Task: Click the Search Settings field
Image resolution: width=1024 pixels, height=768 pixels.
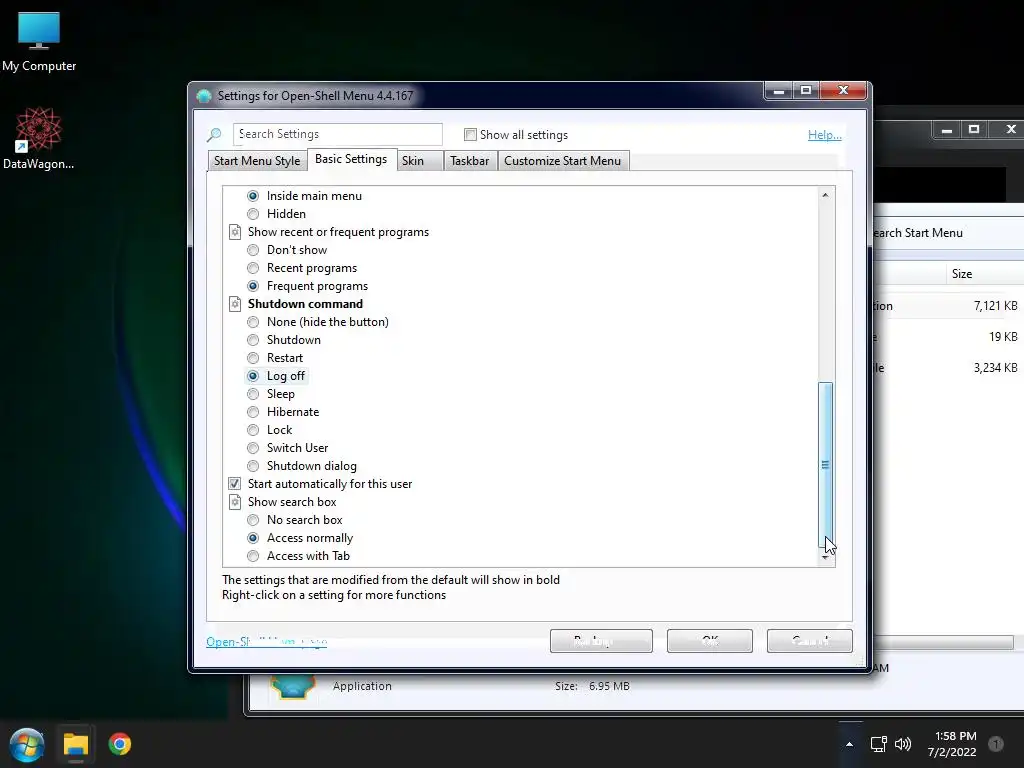Action: click(338, 134)
